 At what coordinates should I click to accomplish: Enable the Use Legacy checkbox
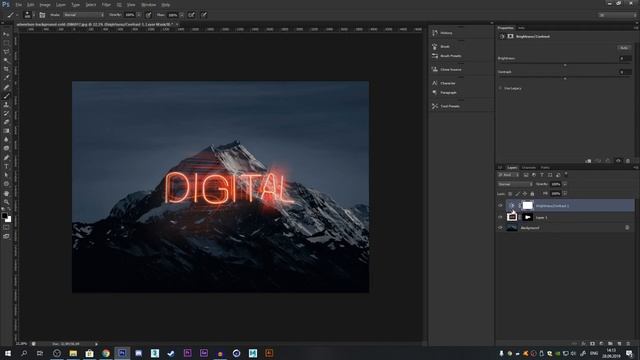[x=500, y=88]
